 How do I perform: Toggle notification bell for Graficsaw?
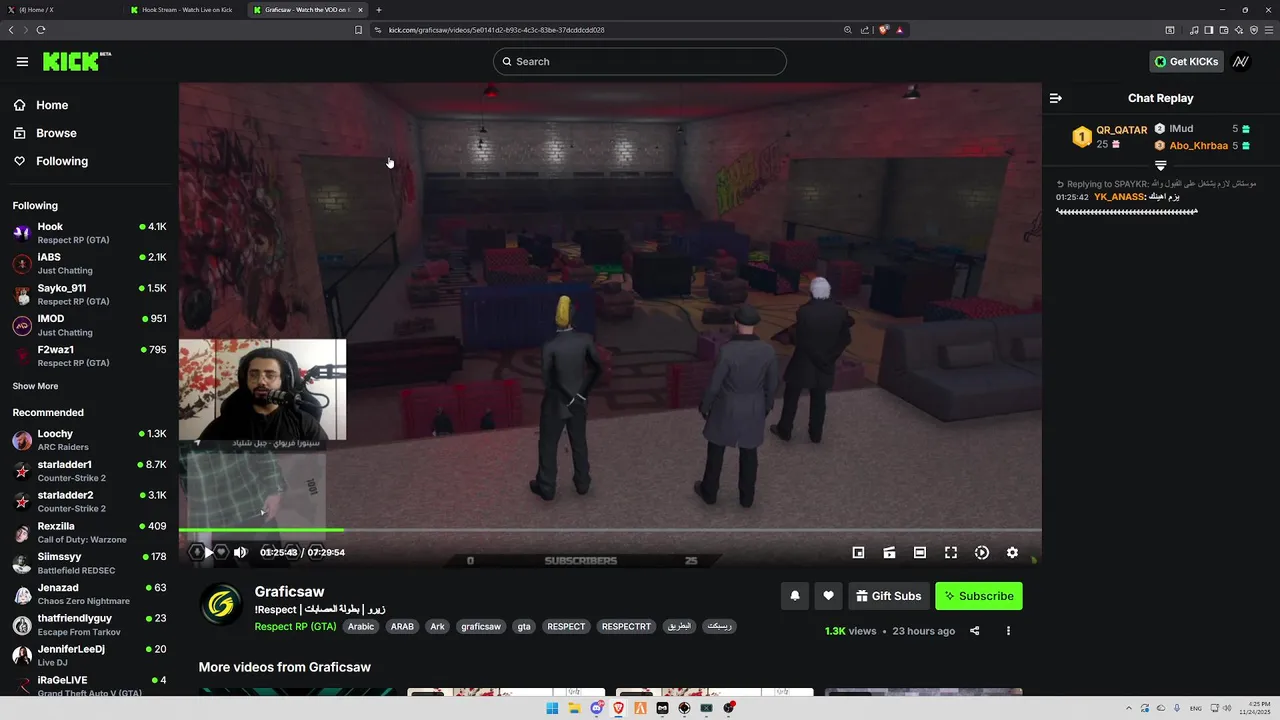tap(795, 596)
